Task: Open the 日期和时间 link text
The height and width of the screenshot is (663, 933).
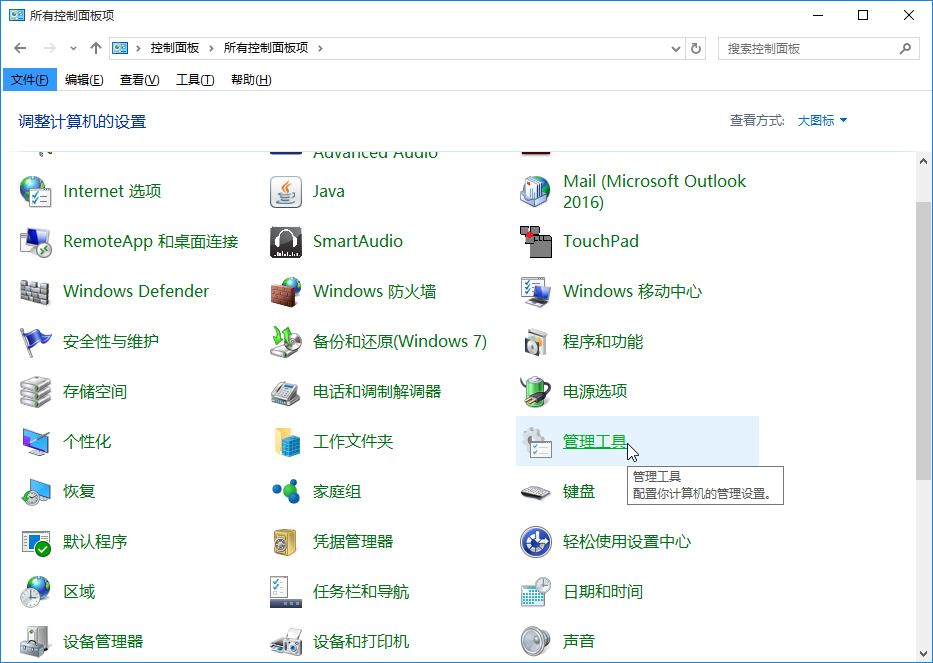Action: (603, 592)
